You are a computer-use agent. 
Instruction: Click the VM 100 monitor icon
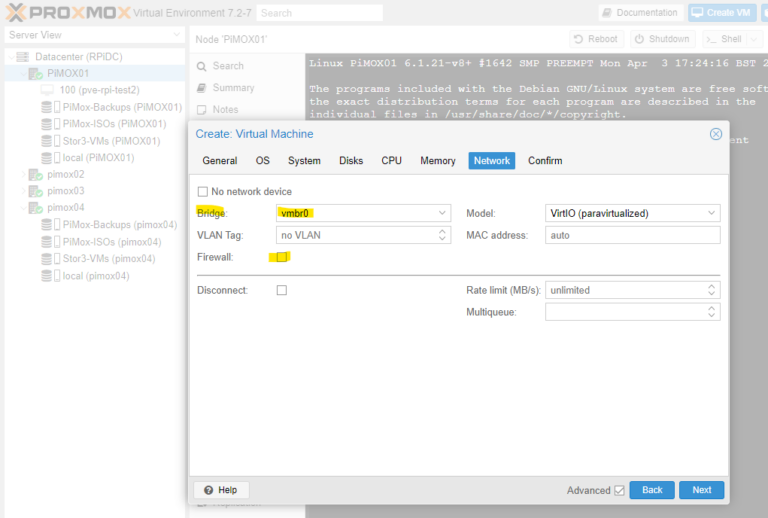click(47, 90)
